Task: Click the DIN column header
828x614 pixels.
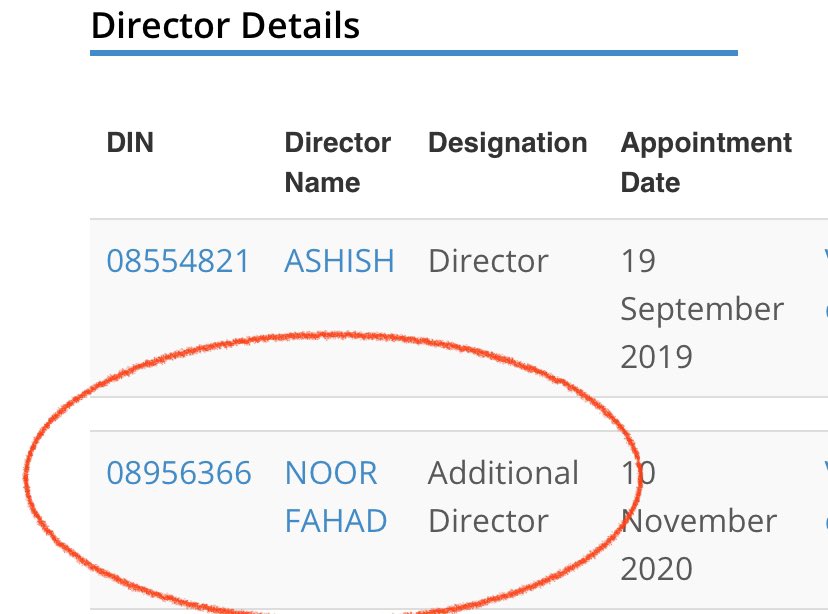Action: [130, 143]
